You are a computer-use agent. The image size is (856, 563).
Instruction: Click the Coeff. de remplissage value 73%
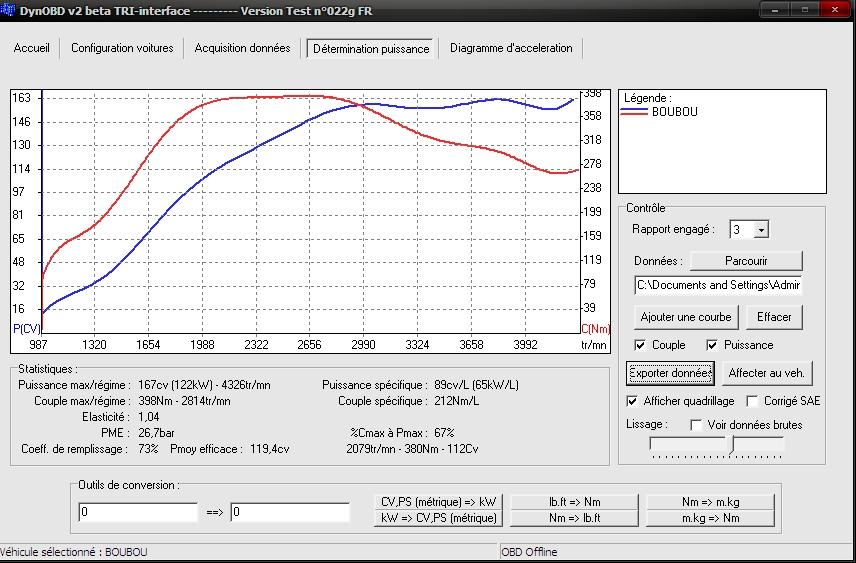pyautogui.click(x=148, y=449)
